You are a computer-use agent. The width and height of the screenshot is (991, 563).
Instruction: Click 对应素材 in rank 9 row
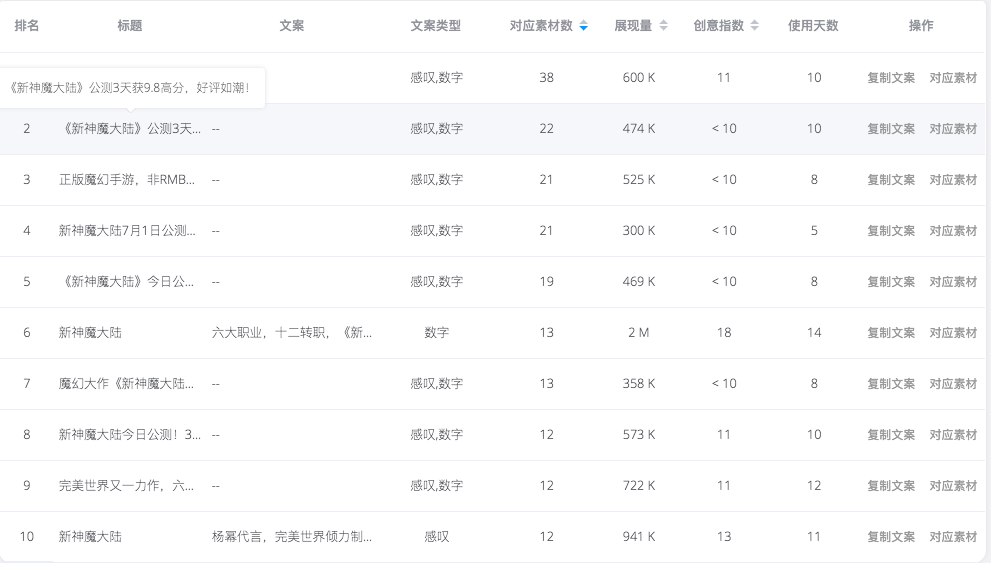tap(953, 486)
